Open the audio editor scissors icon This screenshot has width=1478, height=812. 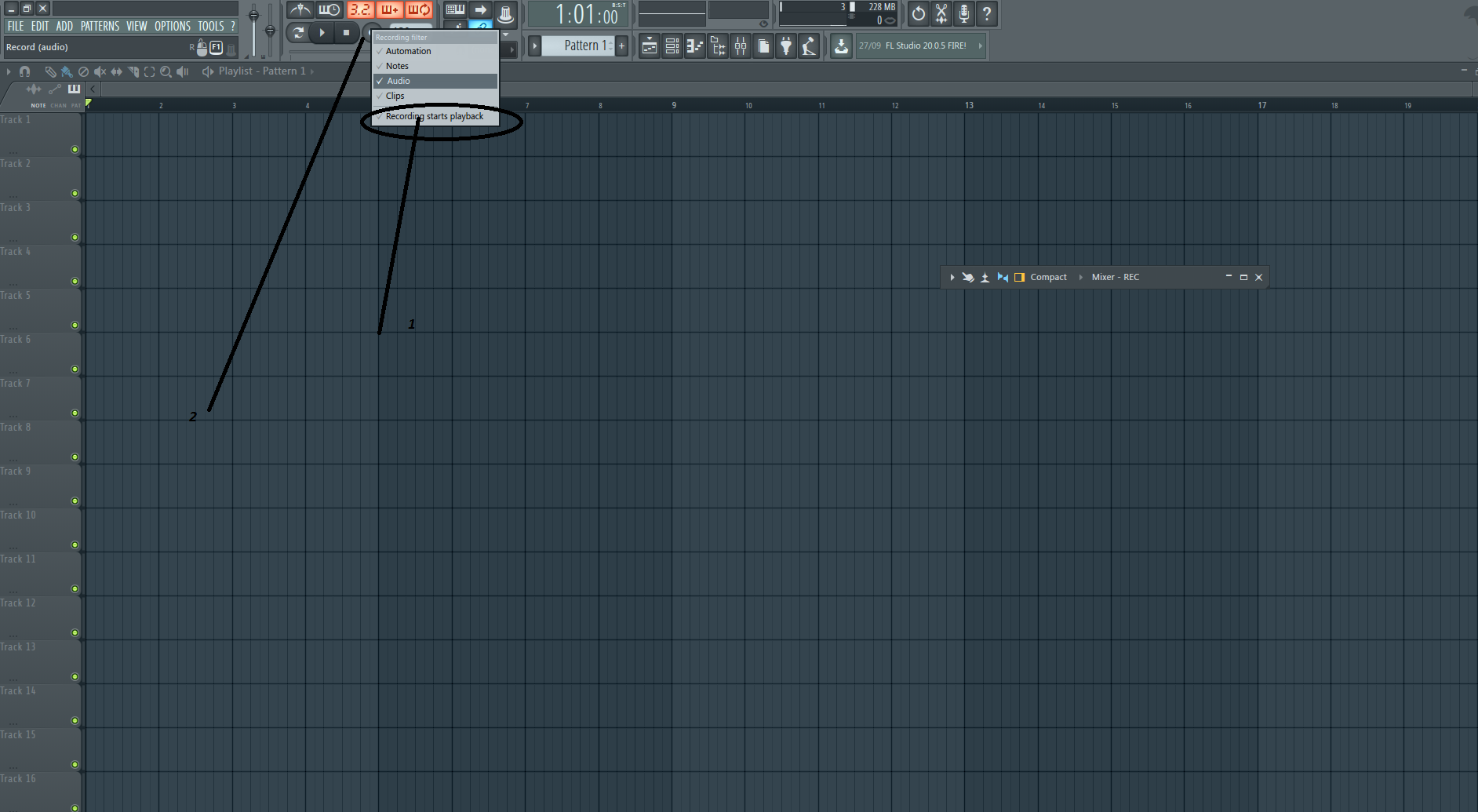click(941, 13)
